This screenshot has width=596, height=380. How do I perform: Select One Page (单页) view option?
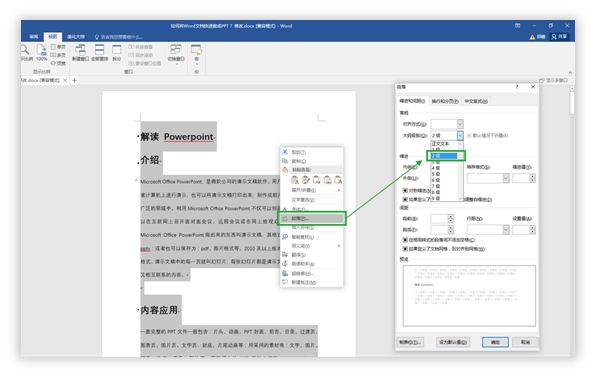tap(58, 47)
